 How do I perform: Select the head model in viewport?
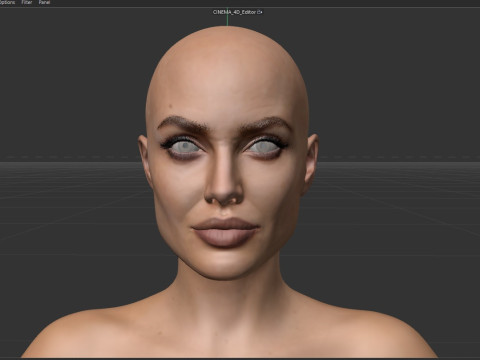coord(228,153)
